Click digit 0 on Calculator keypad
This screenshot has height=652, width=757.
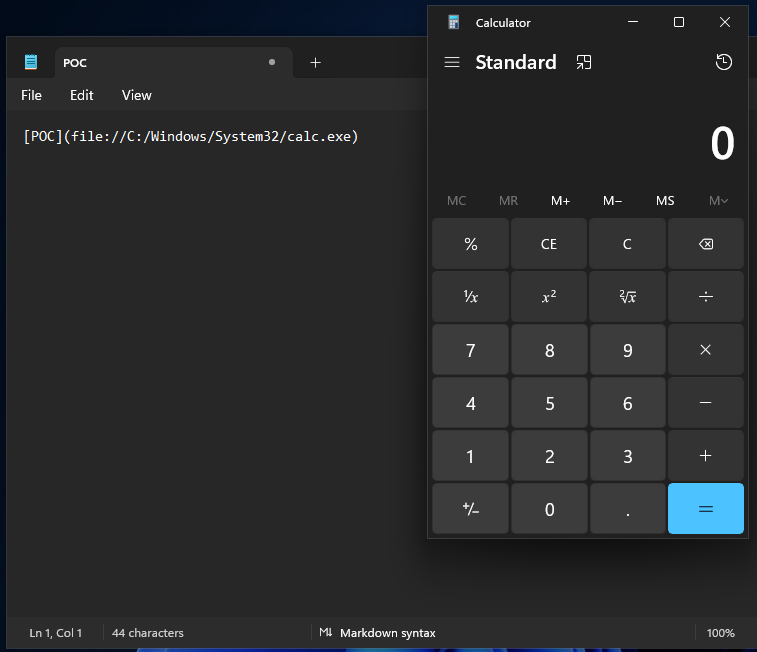click(549, 509)
